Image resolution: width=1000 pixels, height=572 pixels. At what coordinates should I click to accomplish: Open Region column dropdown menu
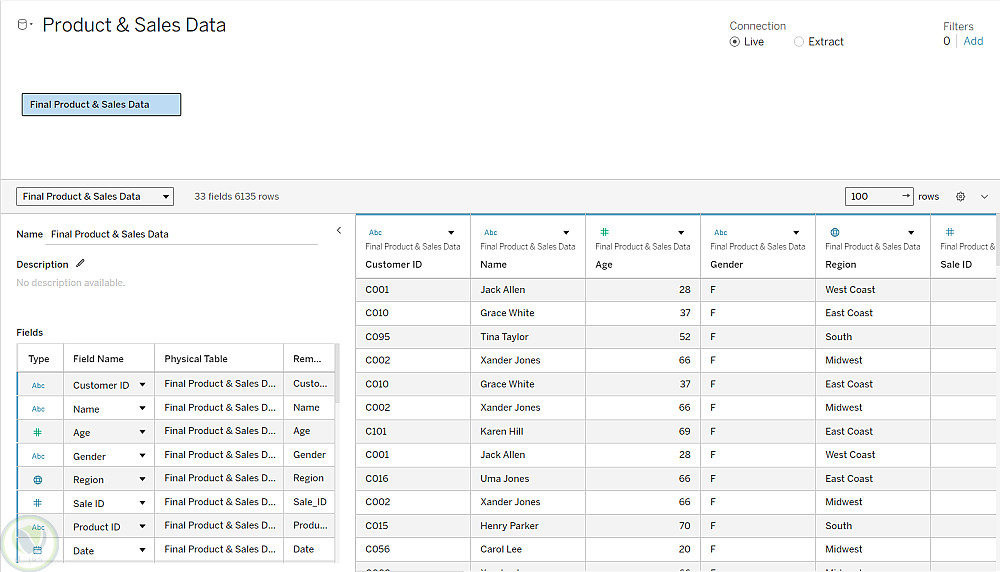click(x=911, y=233)
